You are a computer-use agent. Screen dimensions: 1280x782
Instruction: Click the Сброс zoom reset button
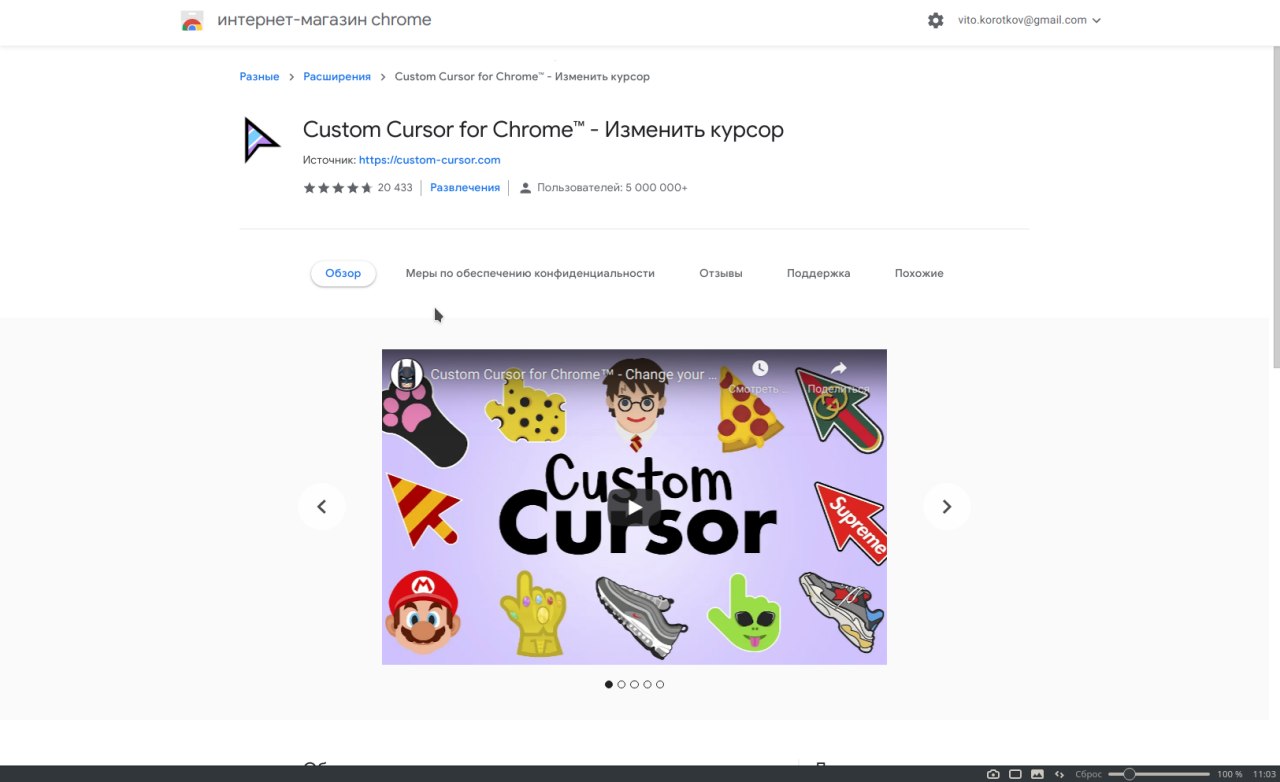tap(1088, 774)
